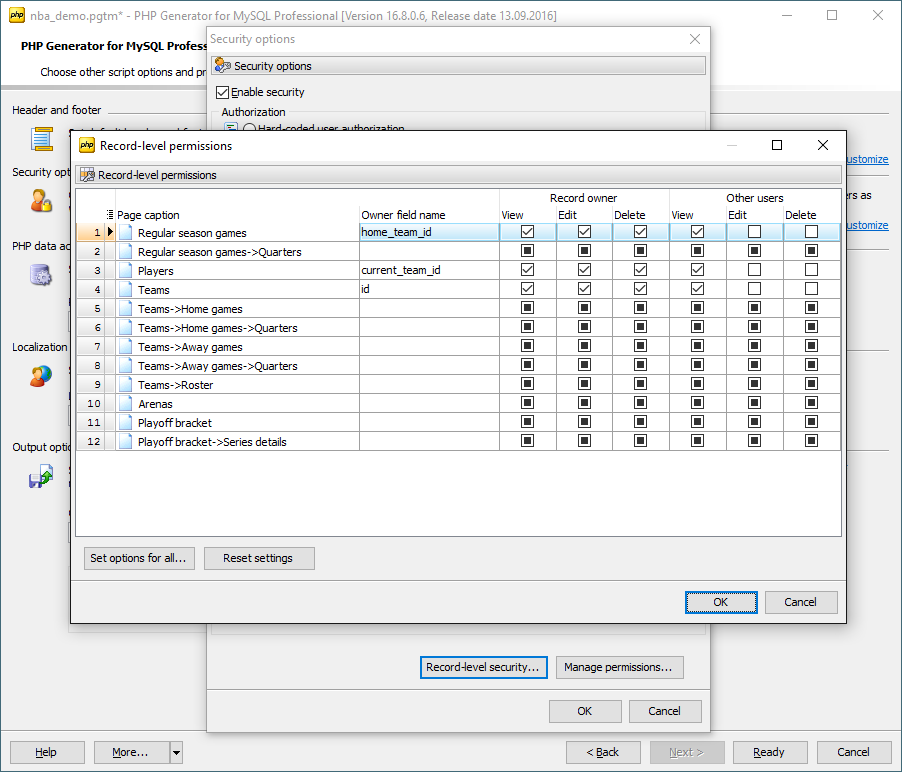Click the Localization globe icon

coord(41,376)
